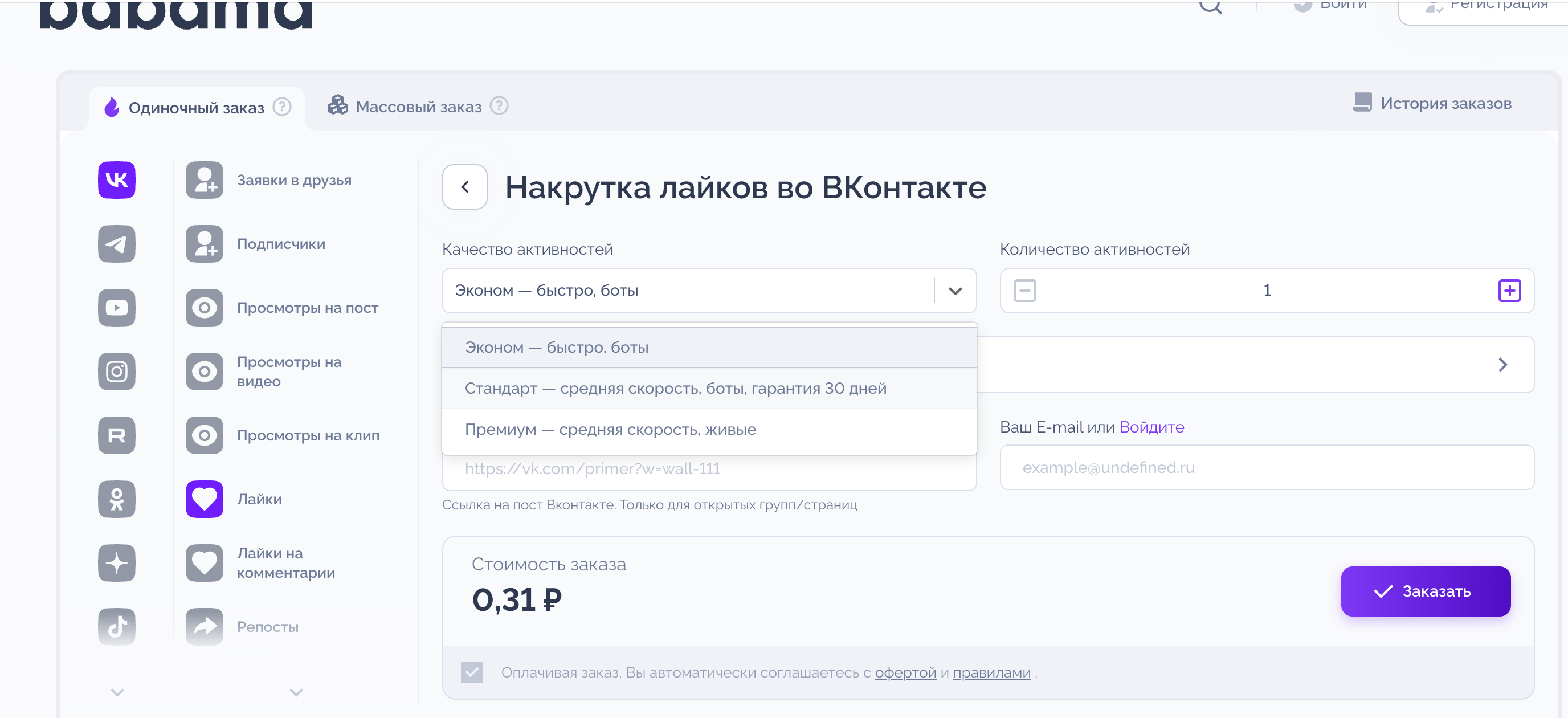The width and height of the screenshot is (1568, 718).
Task: Select Лайки на комментарии service
Action: pos(286,564)
